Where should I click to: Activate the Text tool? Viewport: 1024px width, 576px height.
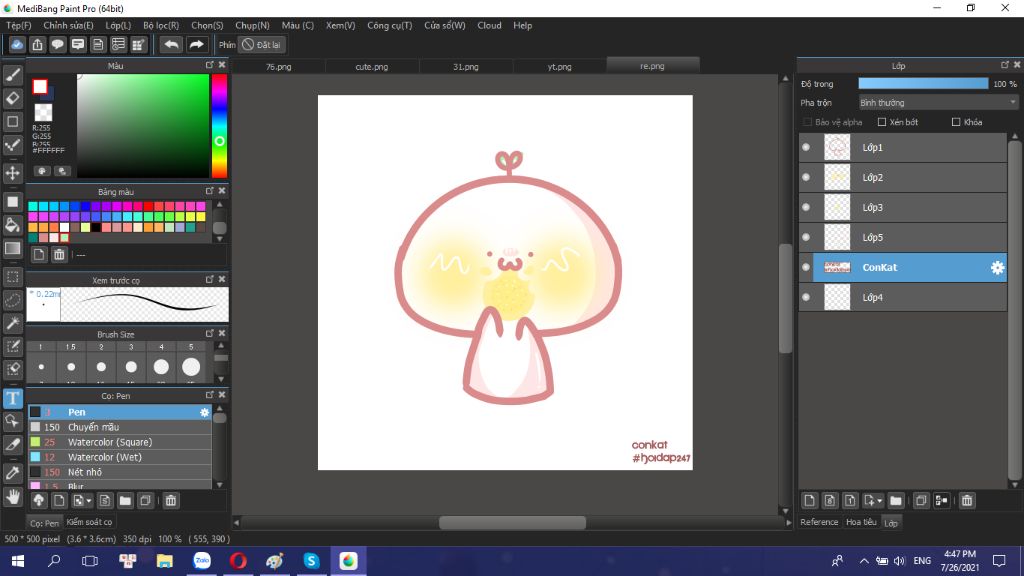12,398
